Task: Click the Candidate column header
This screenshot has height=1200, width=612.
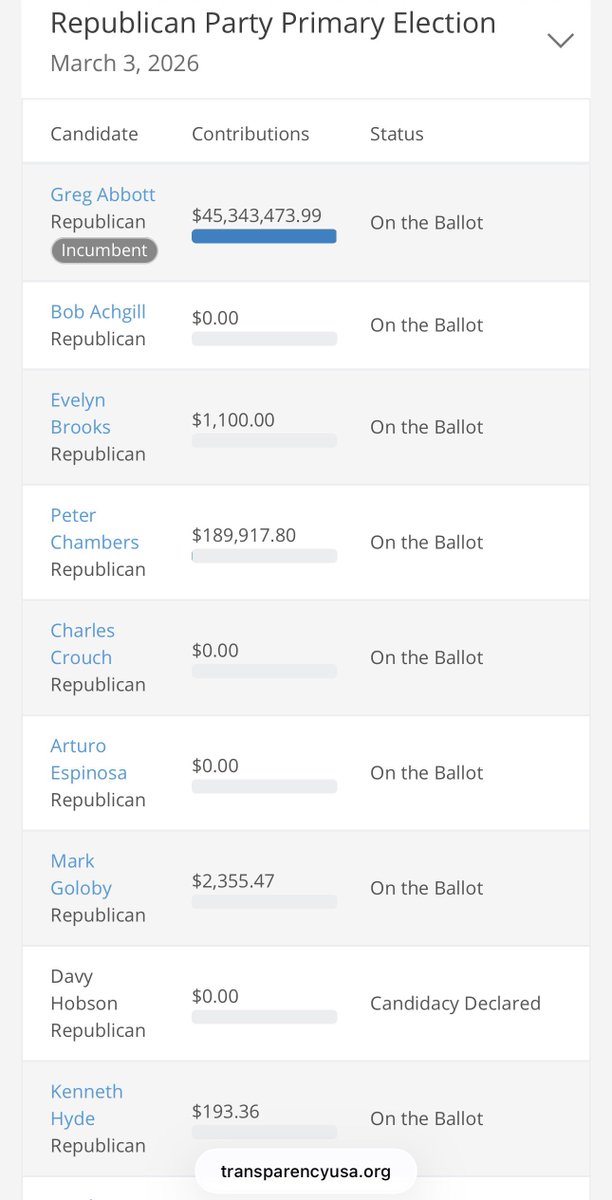Action: (x=94, y=134)
